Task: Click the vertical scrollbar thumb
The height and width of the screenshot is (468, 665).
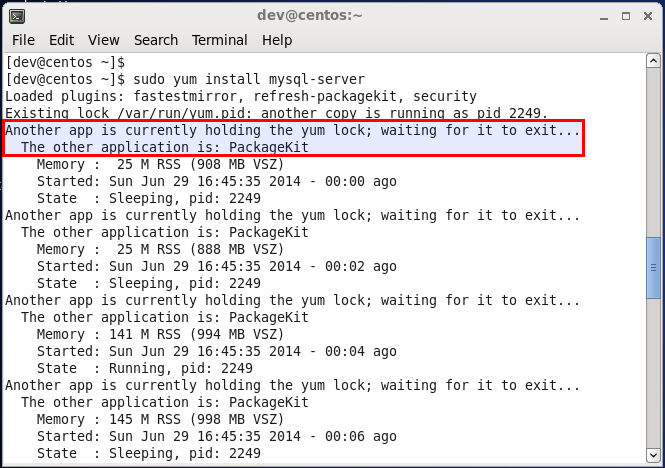Action: click(x=653, y=268)
